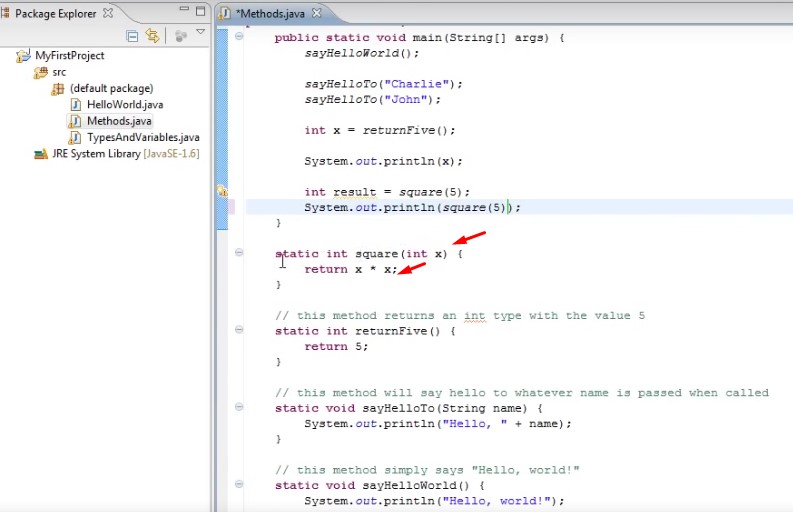Image resolution: width=793 pixels, height=512 pixels.
Task: Click the warning marker icon beside int result
Action: (222, 190)
